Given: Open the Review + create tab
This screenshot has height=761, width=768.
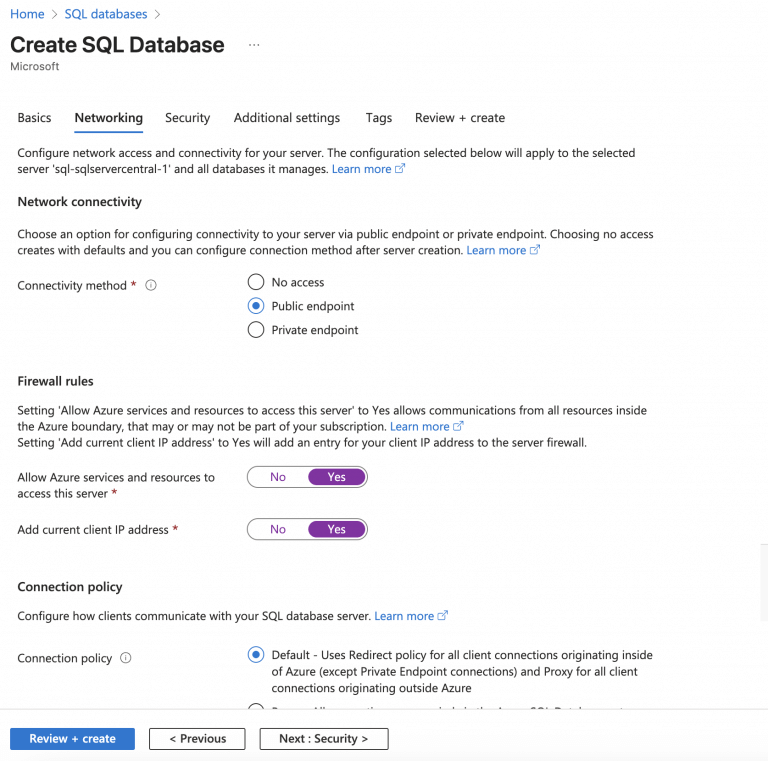Looking at the screenshot, I should pos(460,118).
